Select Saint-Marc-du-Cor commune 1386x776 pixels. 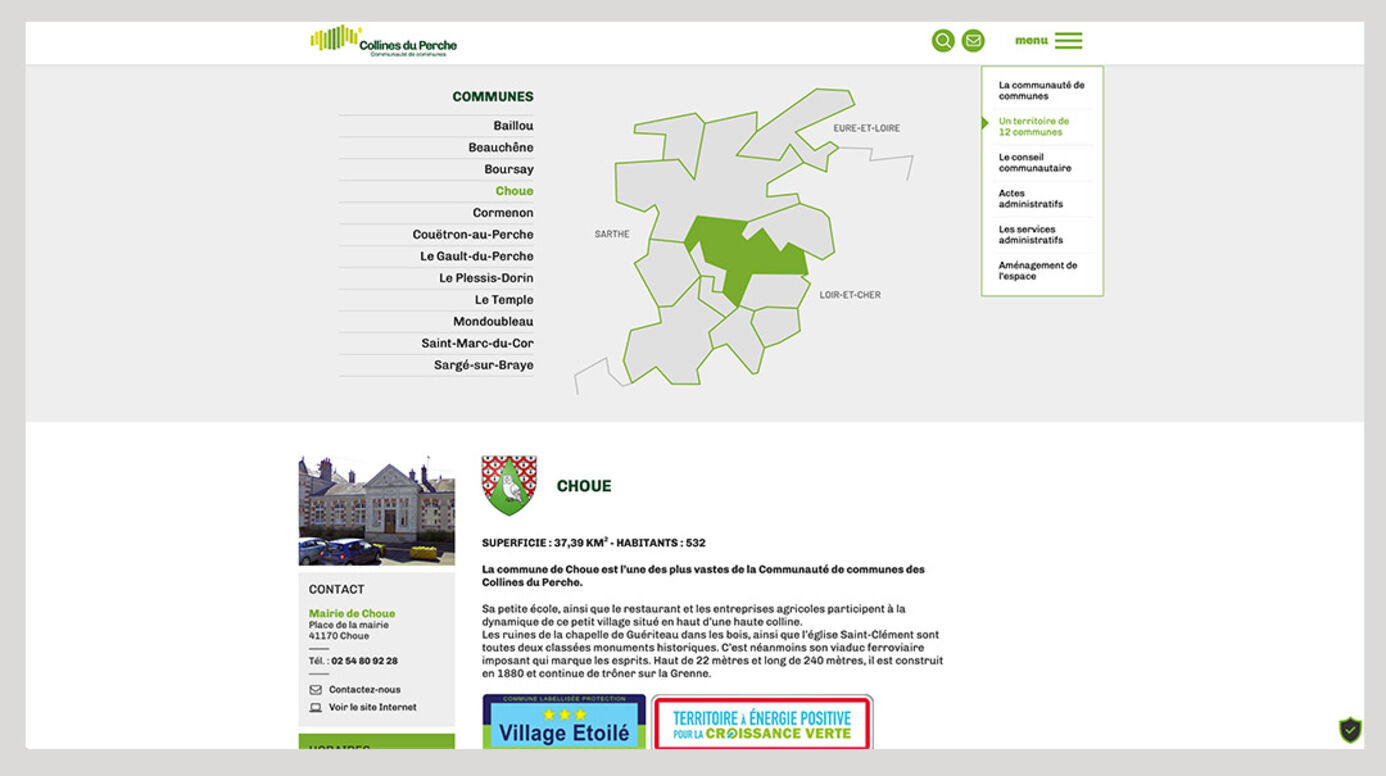click(477, 344)
